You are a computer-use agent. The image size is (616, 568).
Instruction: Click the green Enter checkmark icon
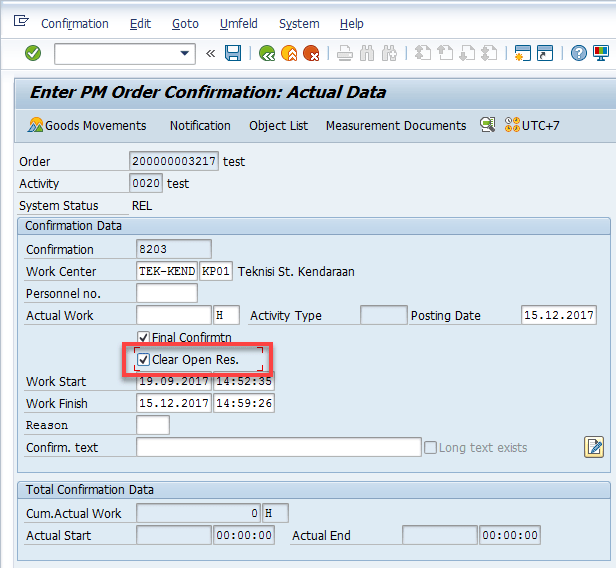[33, 53]
